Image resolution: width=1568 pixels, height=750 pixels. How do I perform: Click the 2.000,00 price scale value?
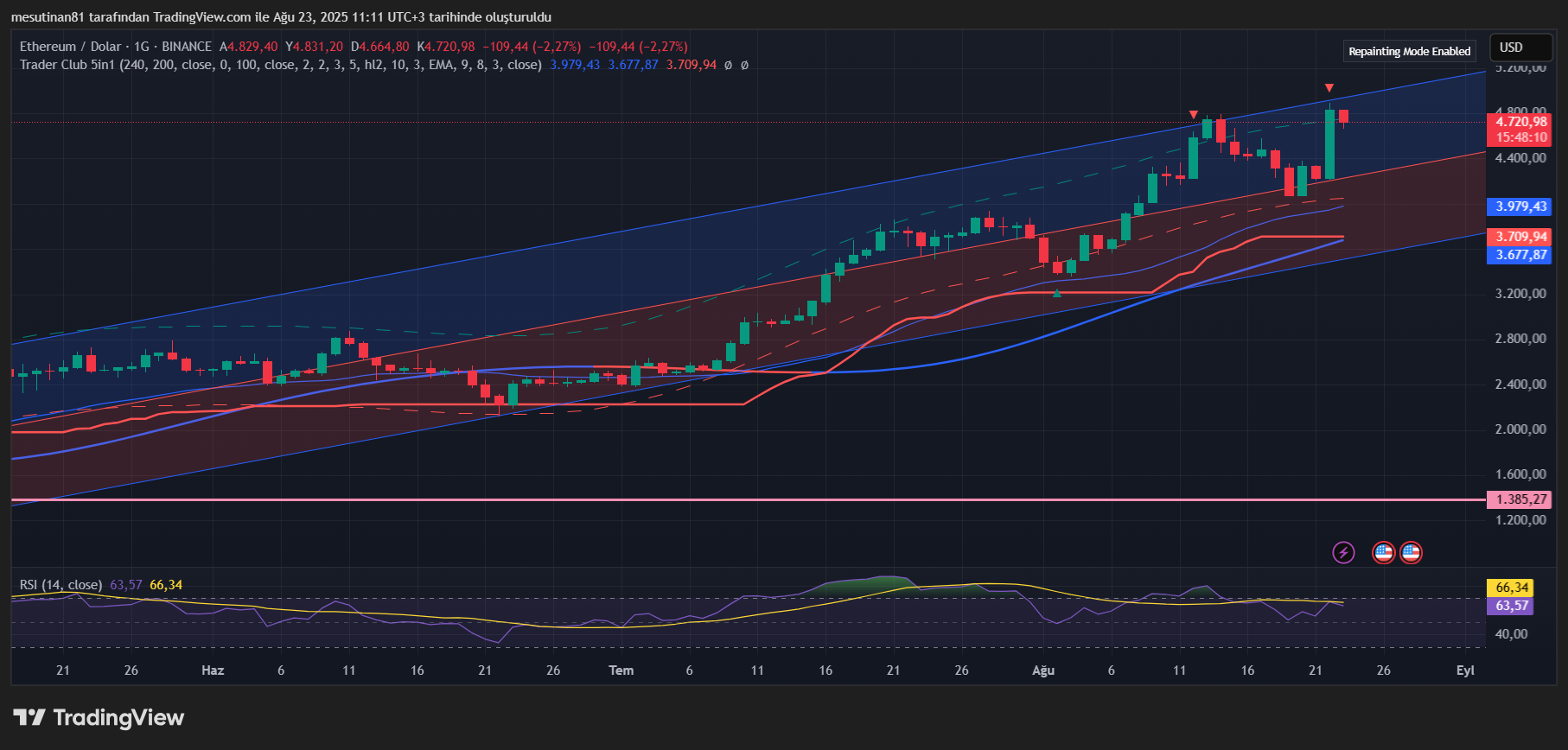(x=1520, y=429)
